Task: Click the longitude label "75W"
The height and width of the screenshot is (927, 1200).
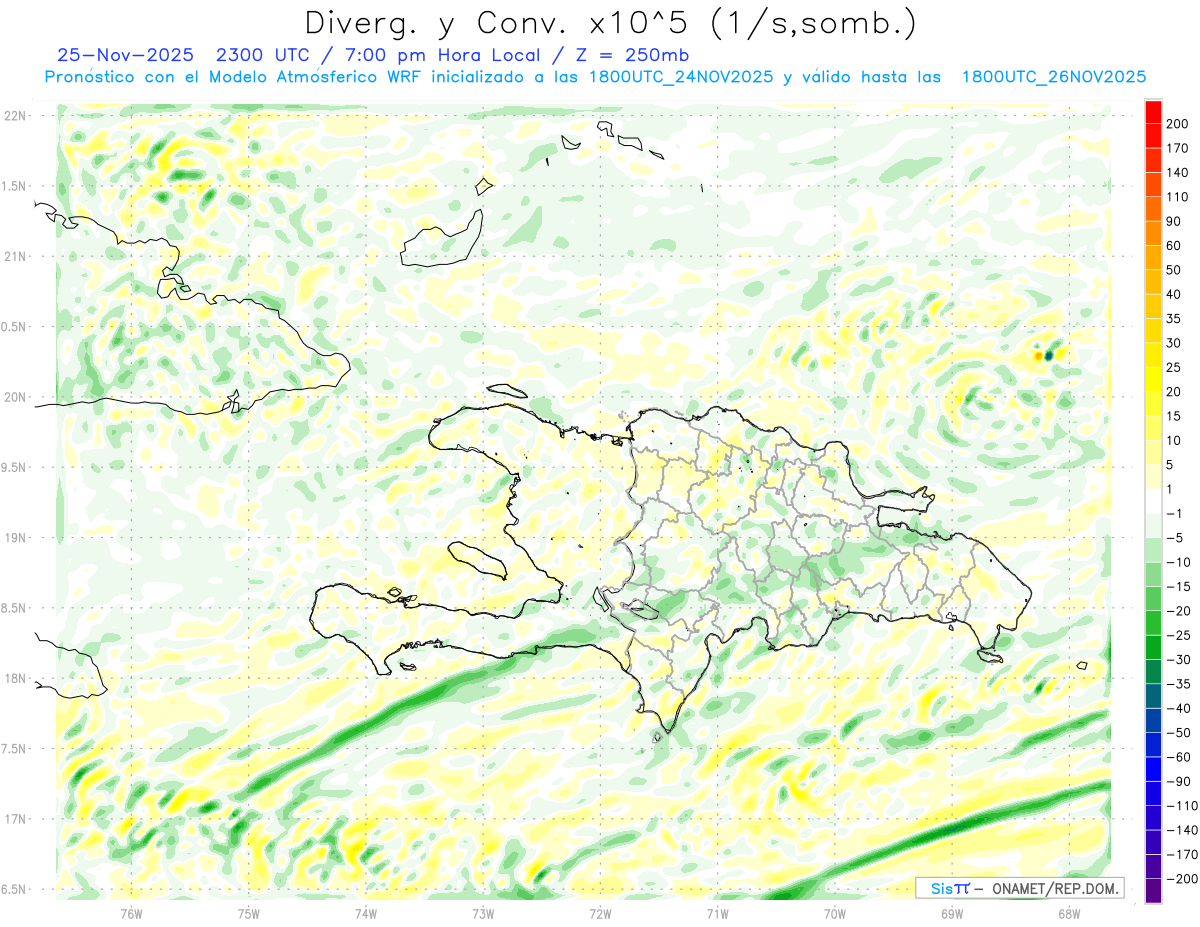Action: tap(249, 914)
